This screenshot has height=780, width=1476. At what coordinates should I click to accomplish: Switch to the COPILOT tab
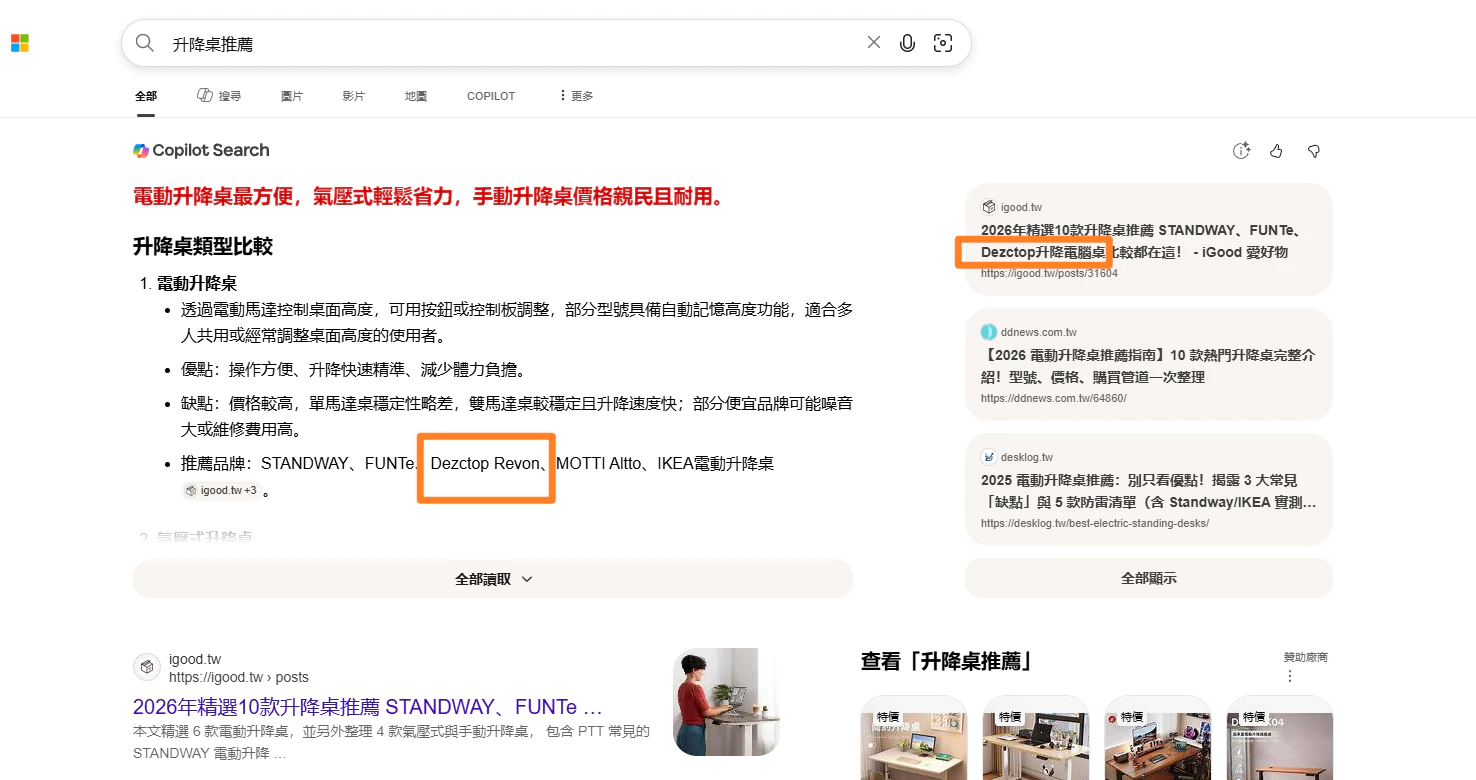tap(491, 96)
